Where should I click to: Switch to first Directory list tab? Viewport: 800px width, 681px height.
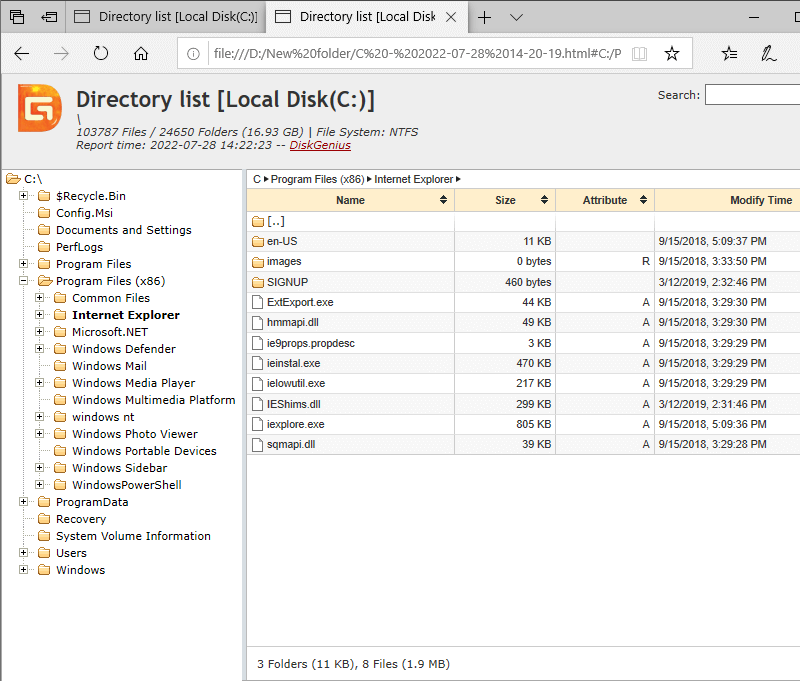point(166,17)
